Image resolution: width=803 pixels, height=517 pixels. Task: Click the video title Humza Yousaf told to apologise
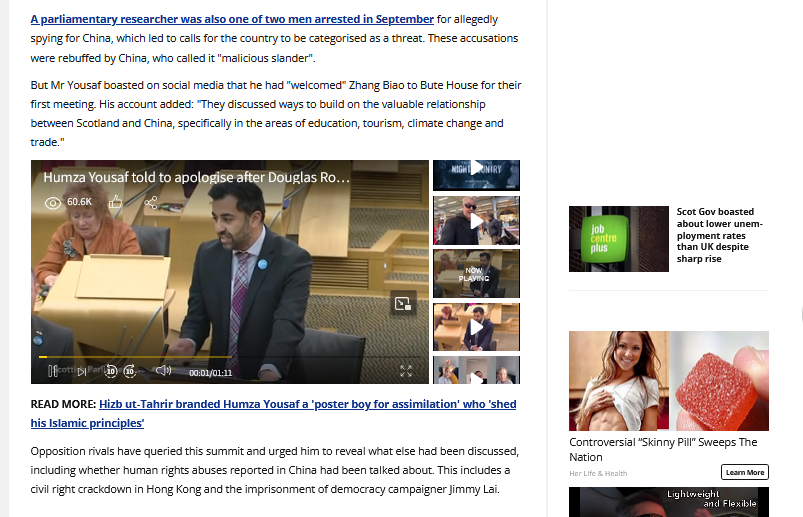196,177
